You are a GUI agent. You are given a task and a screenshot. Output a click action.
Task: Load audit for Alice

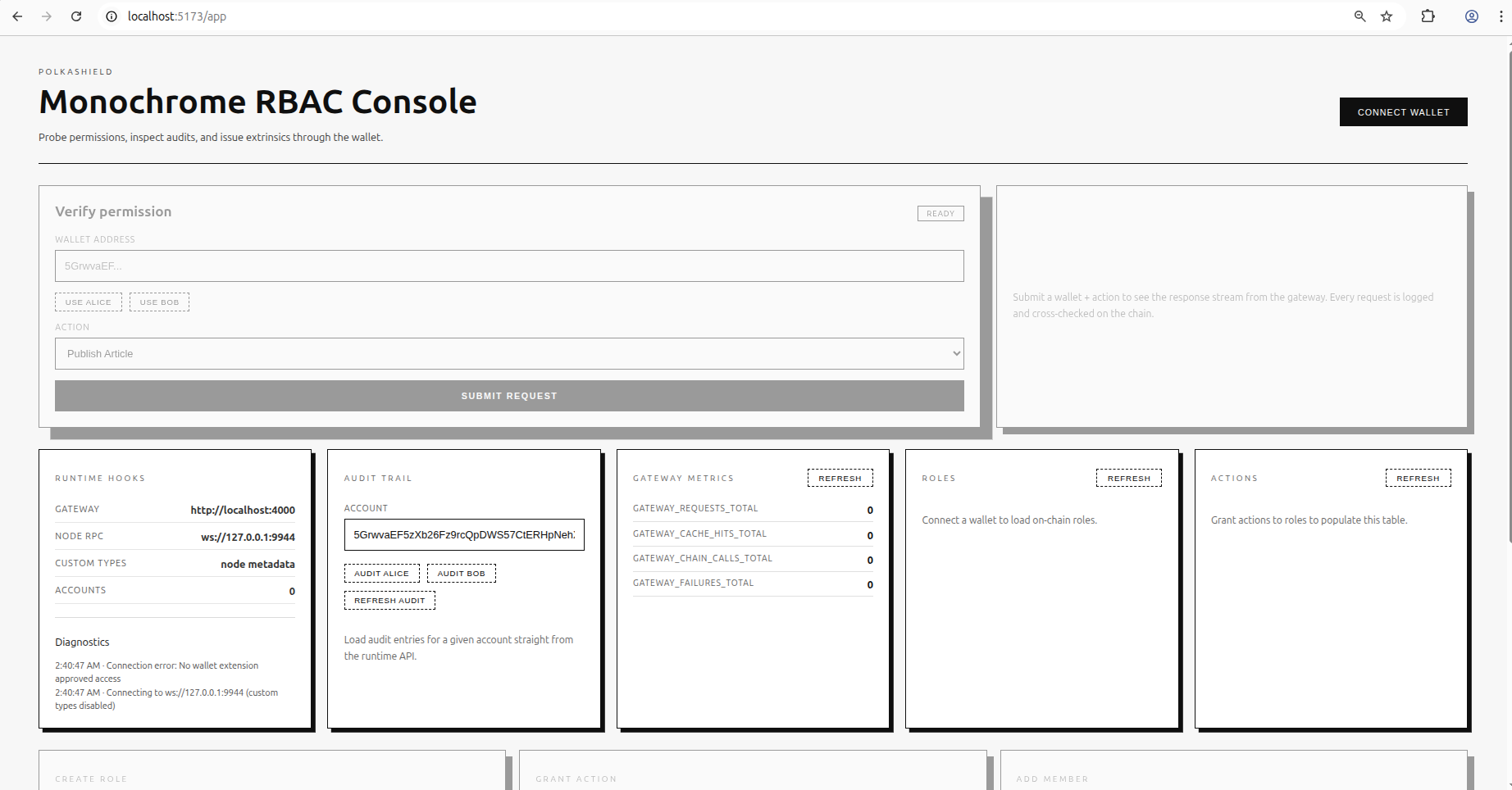381,574
